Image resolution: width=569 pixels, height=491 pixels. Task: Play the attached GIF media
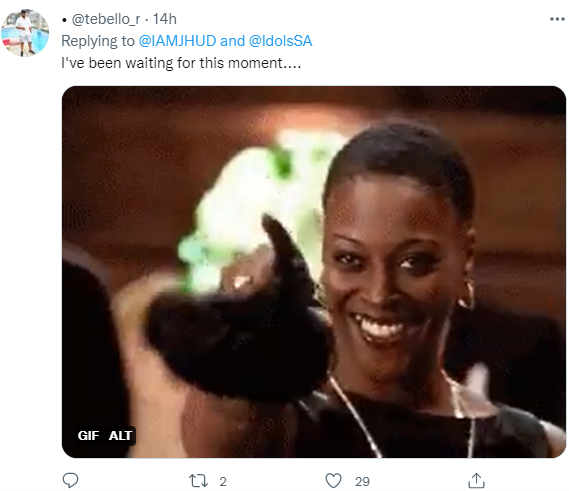(x=314, y=272)
